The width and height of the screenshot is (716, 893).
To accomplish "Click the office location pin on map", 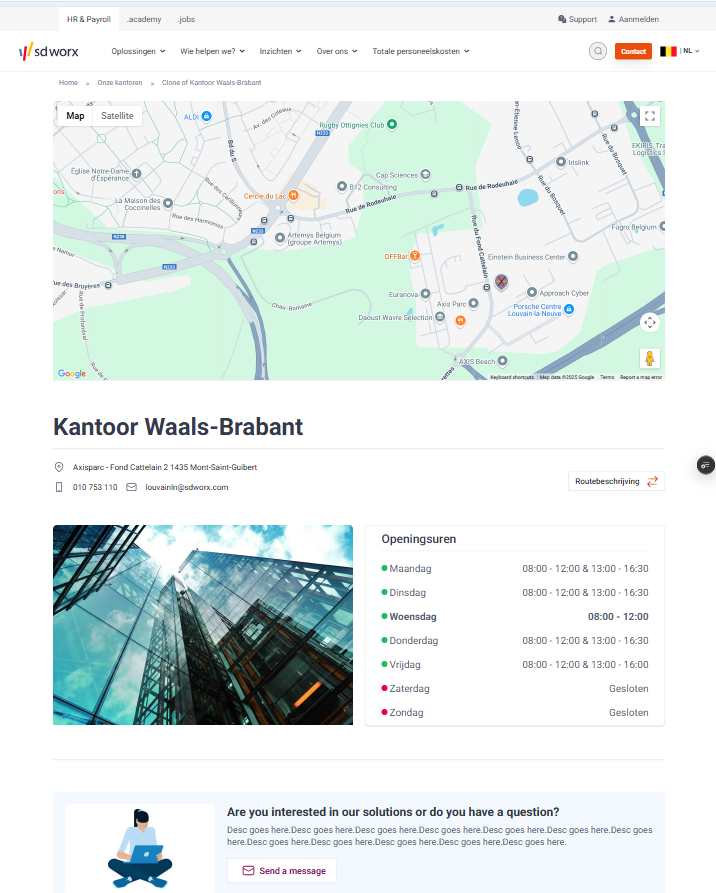I will (501, 281).
